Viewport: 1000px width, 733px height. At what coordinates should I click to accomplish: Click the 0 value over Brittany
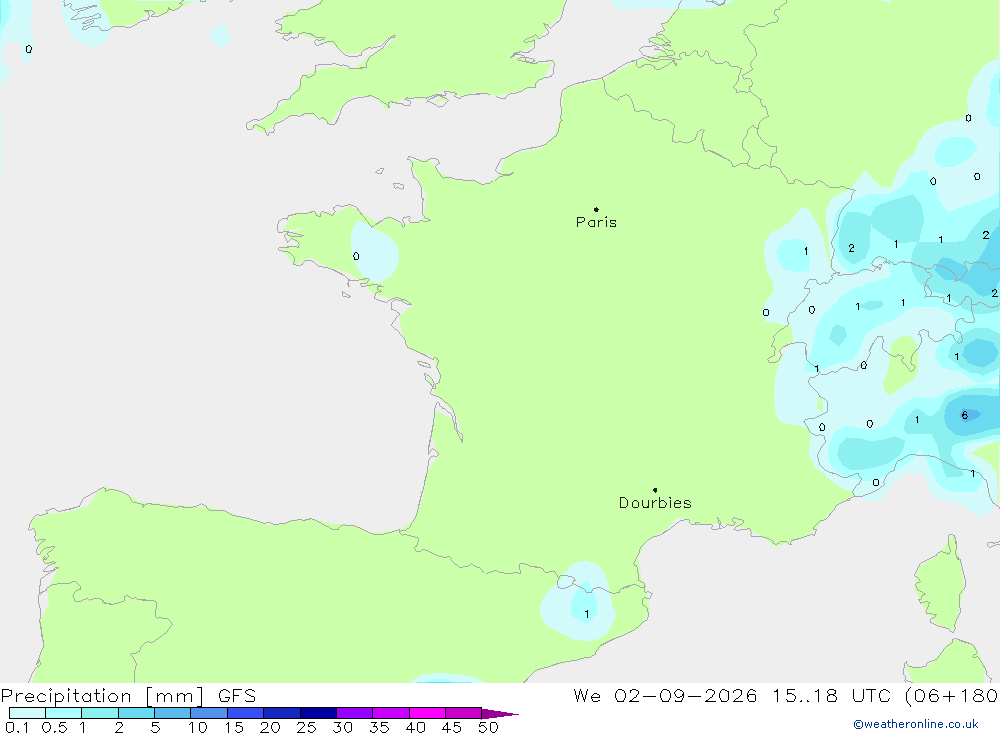pyautogui.click(x=356, y=256)
